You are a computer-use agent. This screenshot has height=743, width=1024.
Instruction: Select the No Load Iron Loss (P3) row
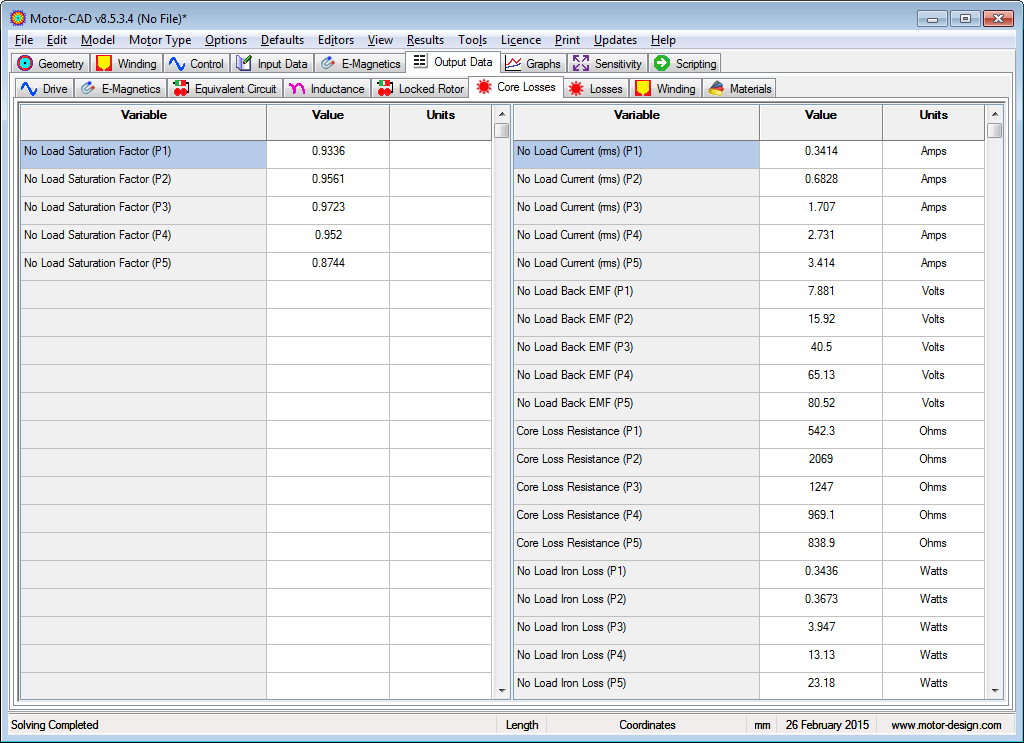pyautogui.click(x=749, y=631)
